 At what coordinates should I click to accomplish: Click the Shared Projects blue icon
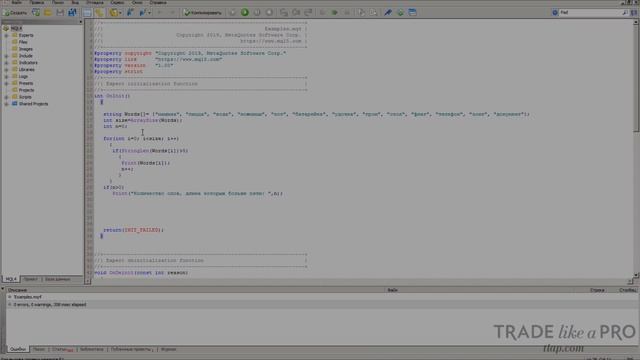pos(15,104)
